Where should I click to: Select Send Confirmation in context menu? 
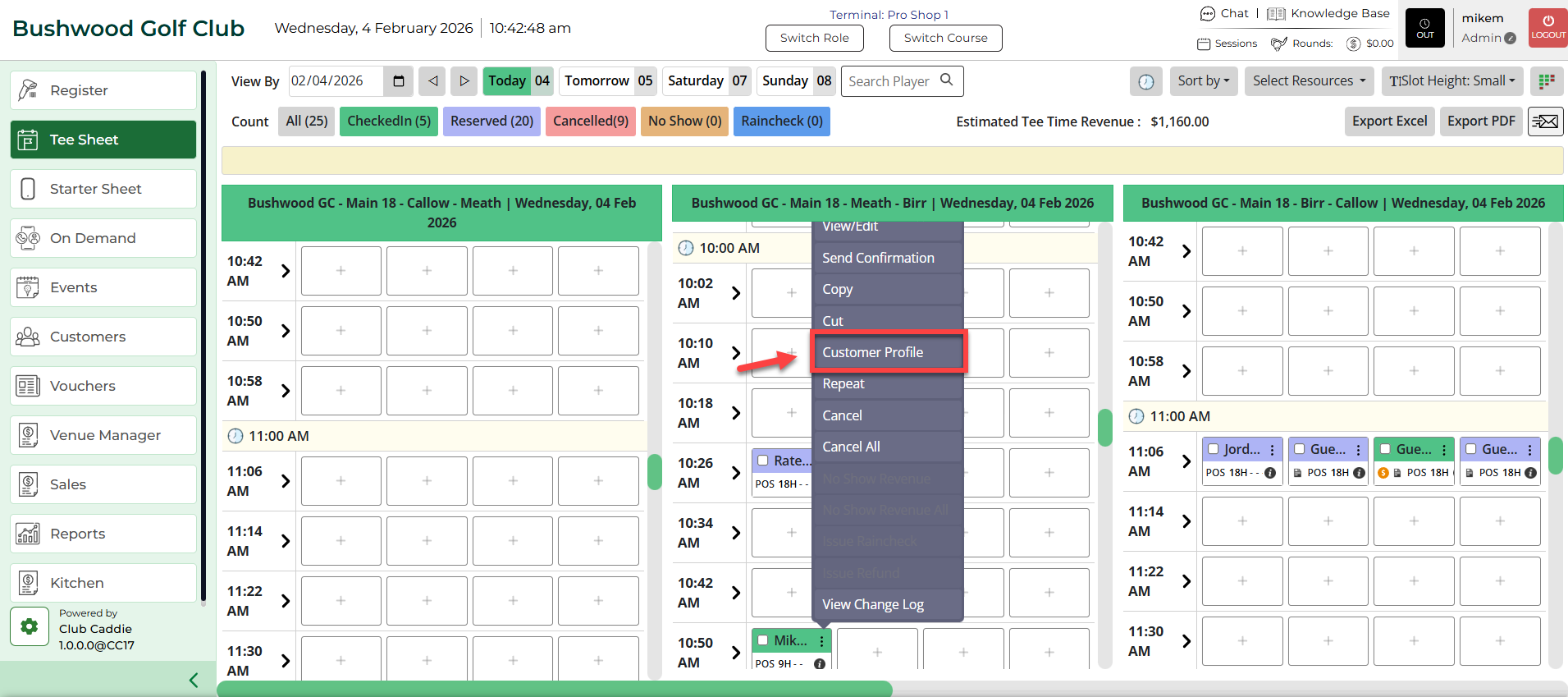(878, 258)
